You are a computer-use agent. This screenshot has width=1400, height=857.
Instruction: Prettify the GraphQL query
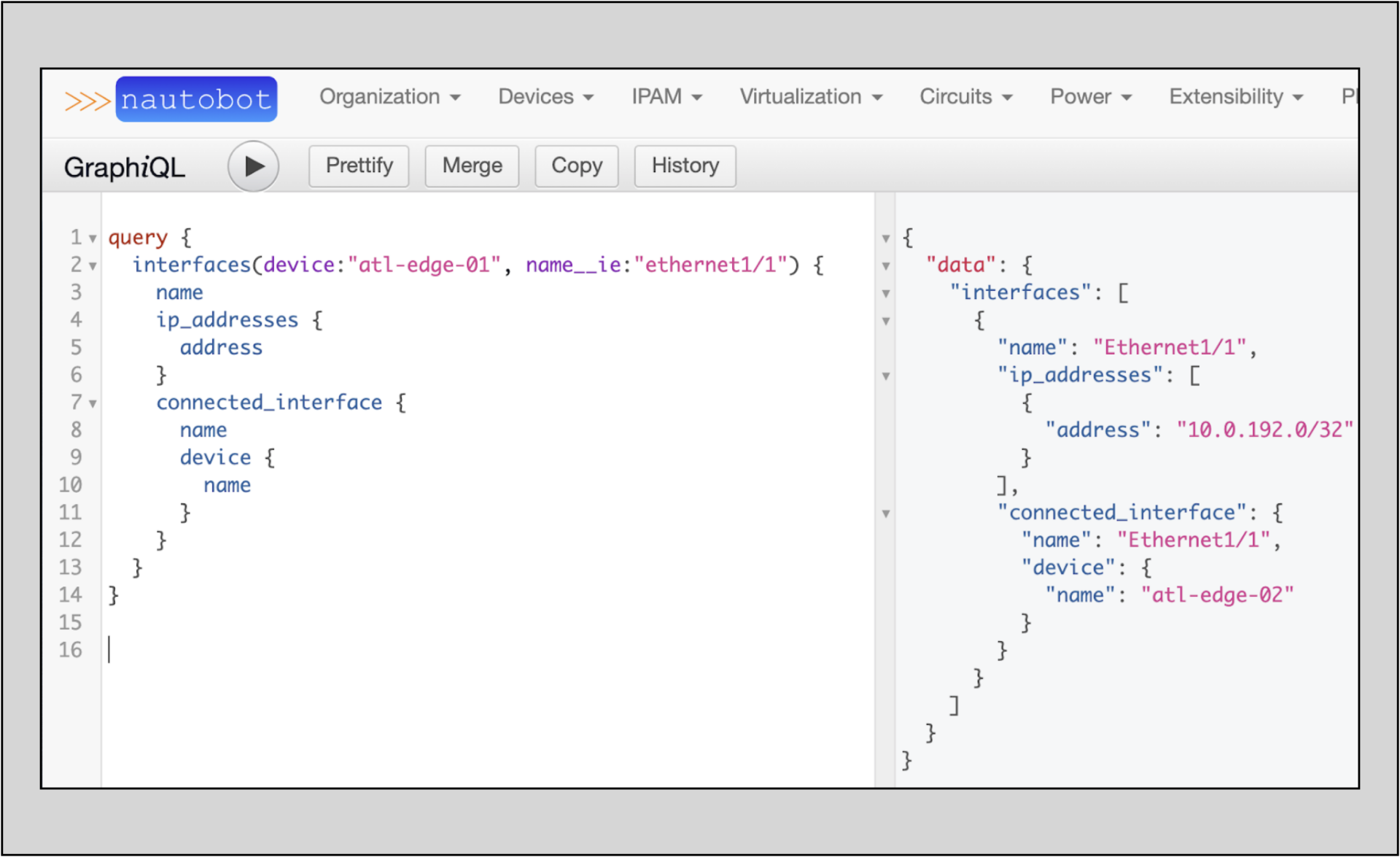click(358, 166)
